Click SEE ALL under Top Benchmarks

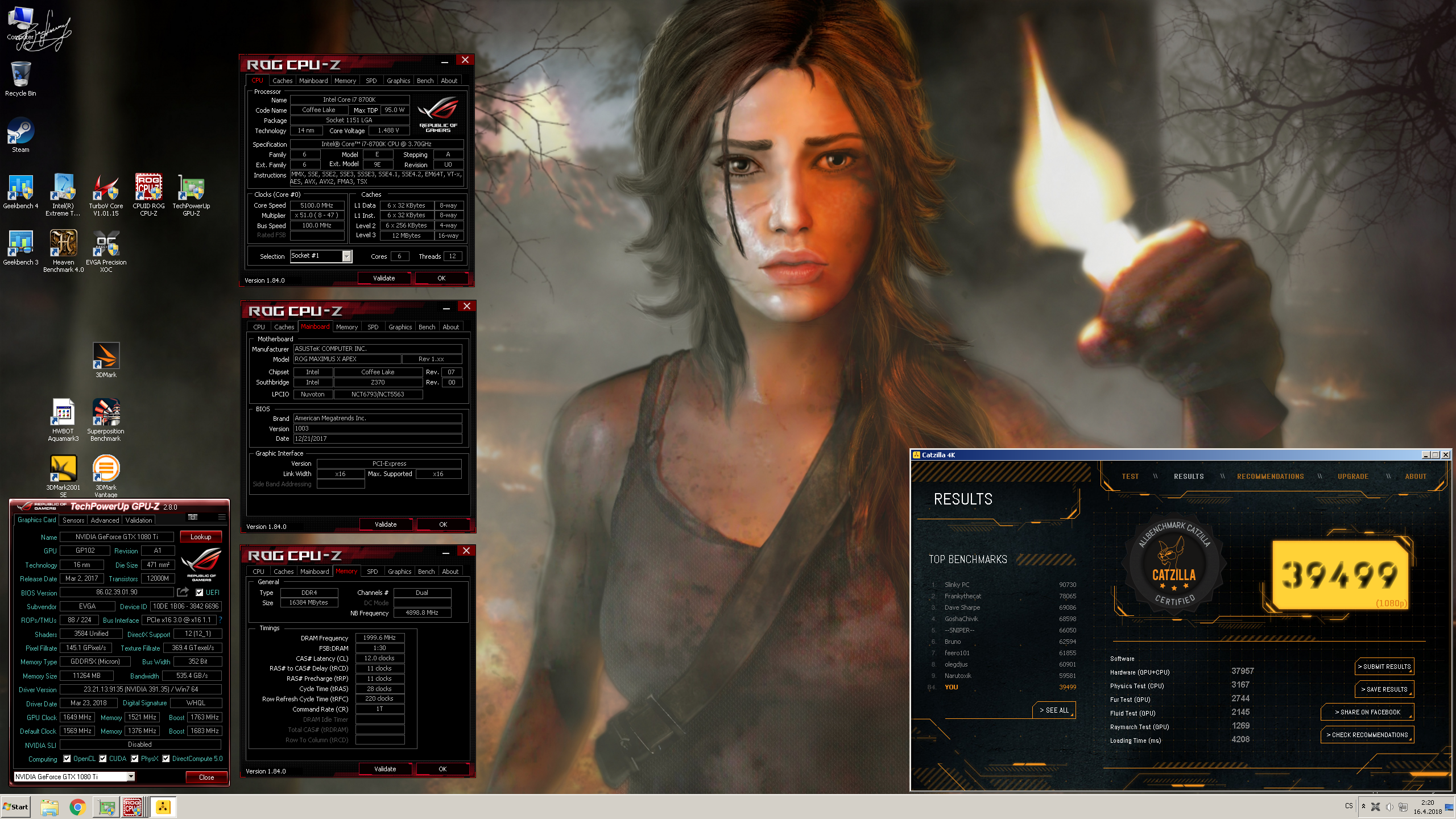(1054, 710)
